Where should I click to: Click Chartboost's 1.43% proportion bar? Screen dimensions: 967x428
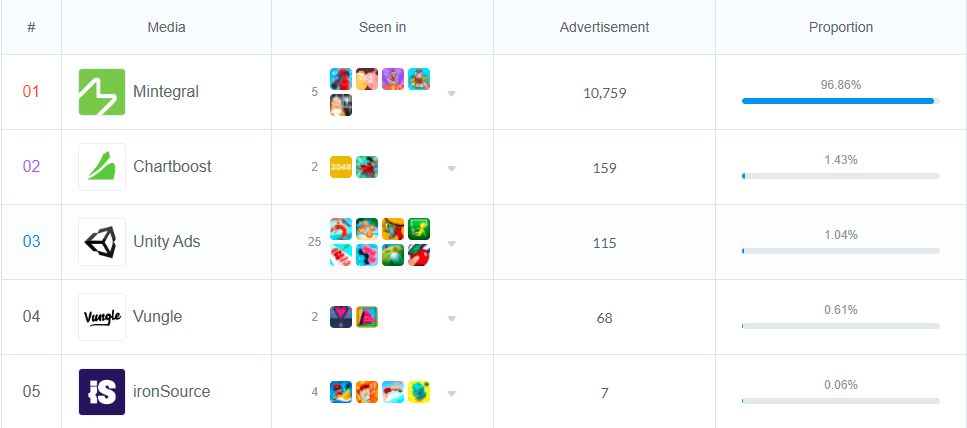pos(840,176)
